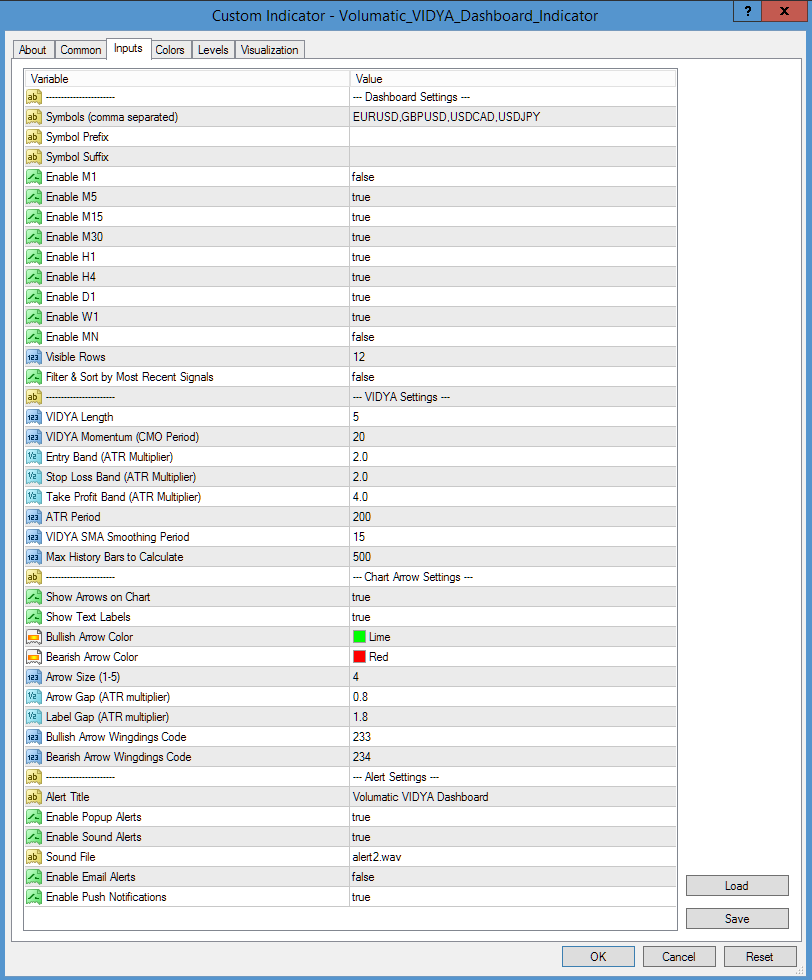Screen dimensions: 812x980
Task: Select the Show Text Labels row label
Action: point(88,617)
